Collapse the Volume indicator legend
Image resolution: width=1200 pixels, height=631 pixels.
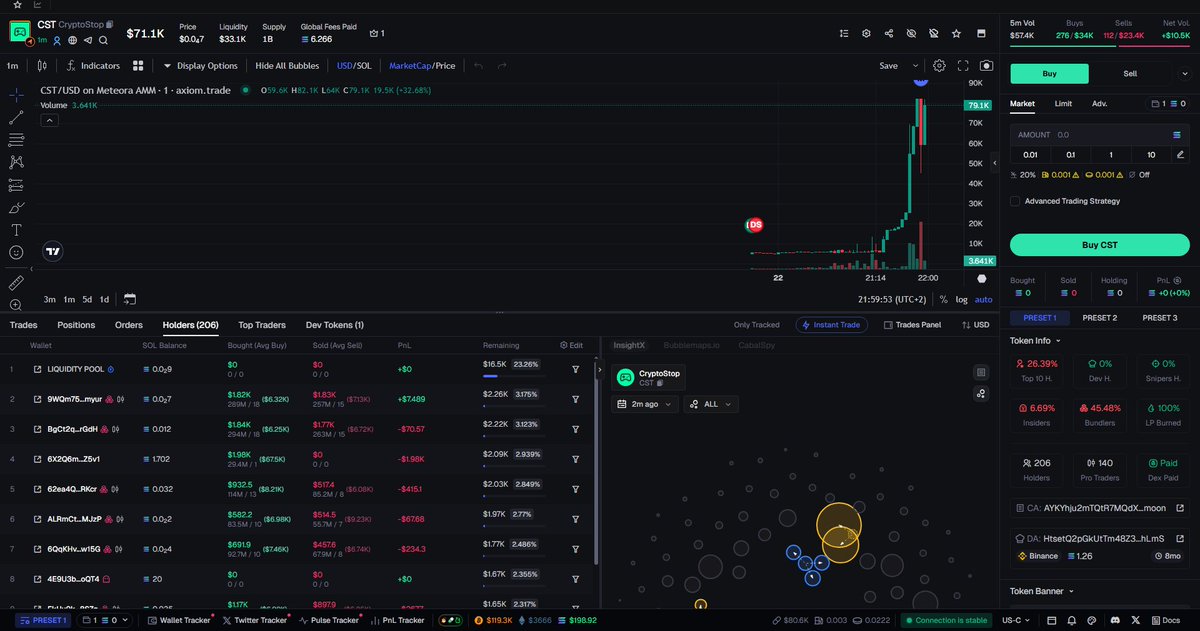[49, 120]
